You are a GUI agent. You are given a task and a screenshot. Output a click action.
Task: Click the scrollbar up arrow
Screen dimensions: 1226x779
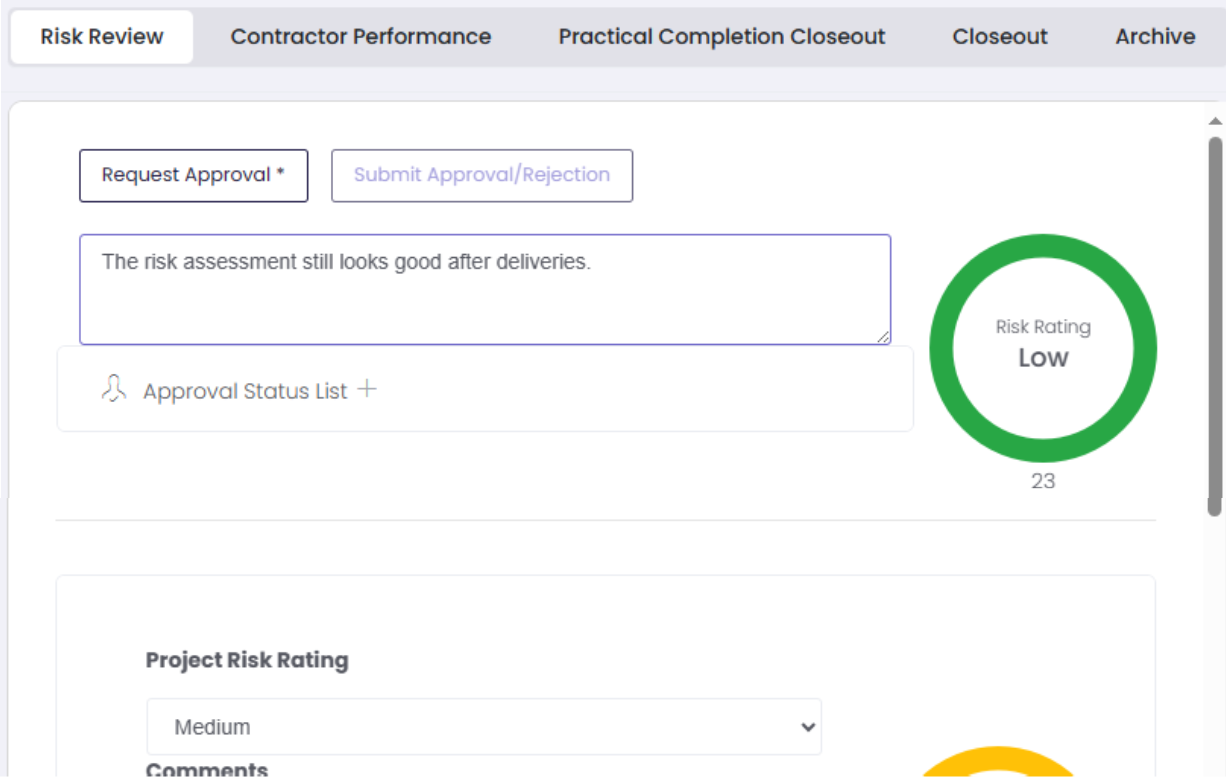coord(1215,122)
